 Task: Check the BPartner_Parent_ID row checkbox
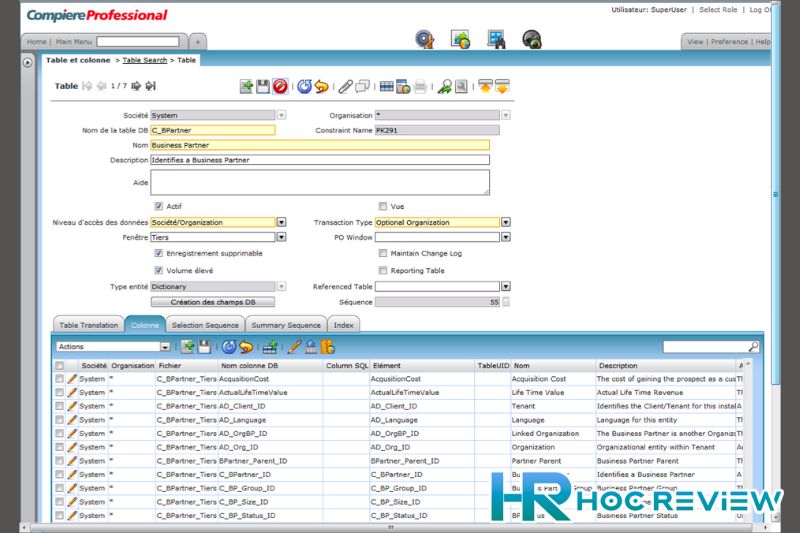coord(60,461)
